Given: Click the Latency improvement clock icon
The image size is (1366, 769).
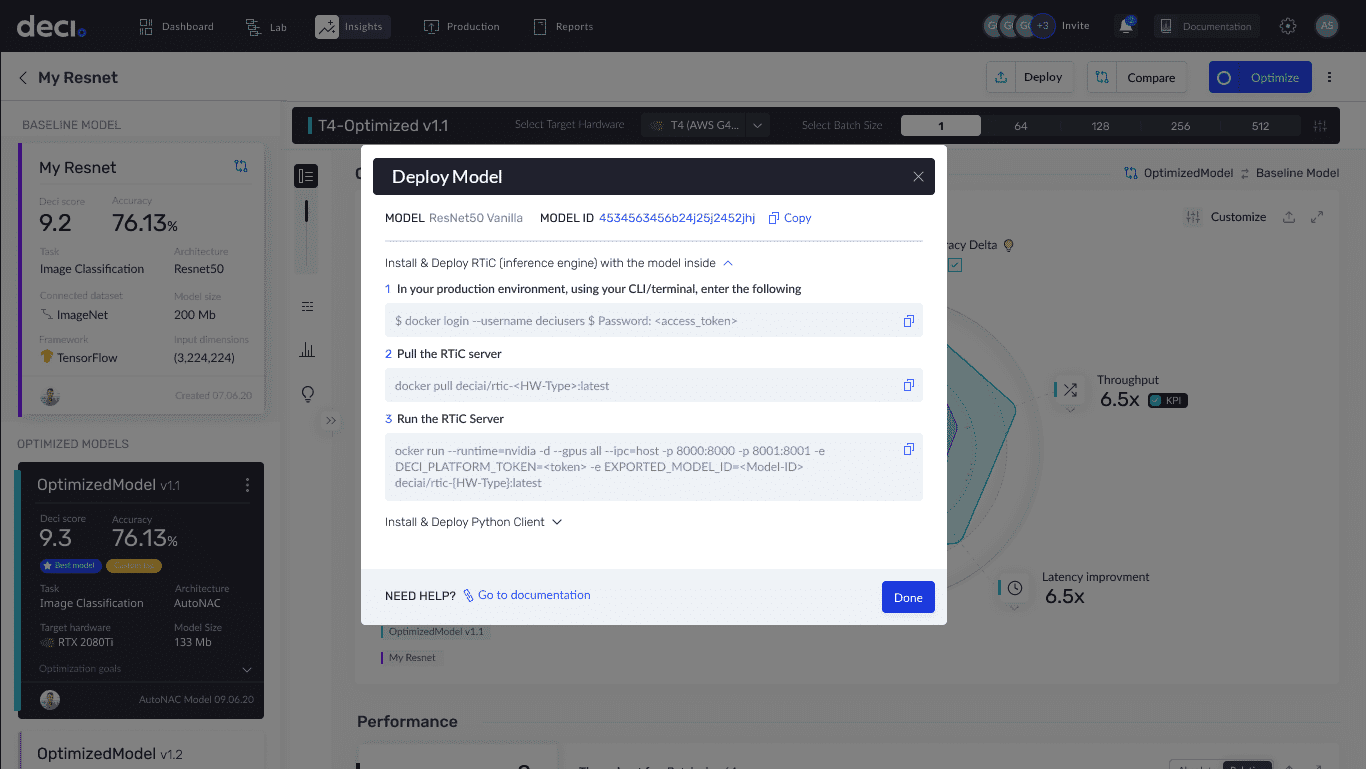Looking at the screenshot, I should [1014, 587].
